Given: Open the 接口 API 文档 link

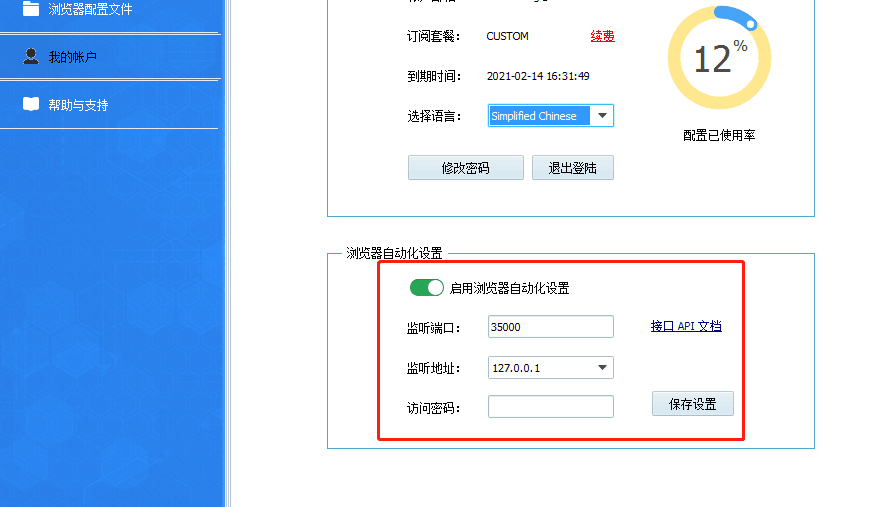Looking at the screenshot, I should (686, 326).
